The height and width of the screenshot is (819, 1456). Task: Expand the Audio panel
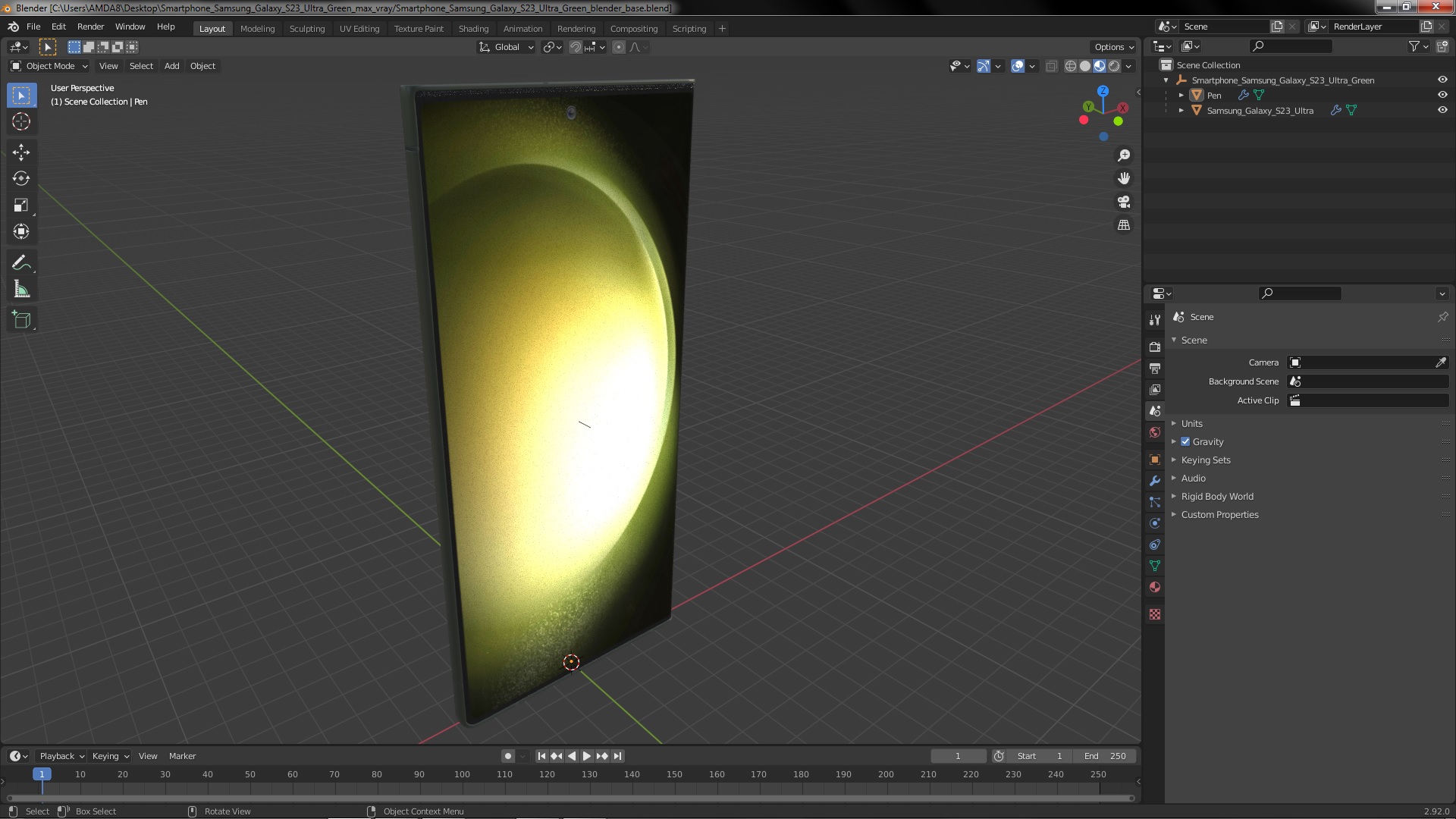coord(1193,478)
